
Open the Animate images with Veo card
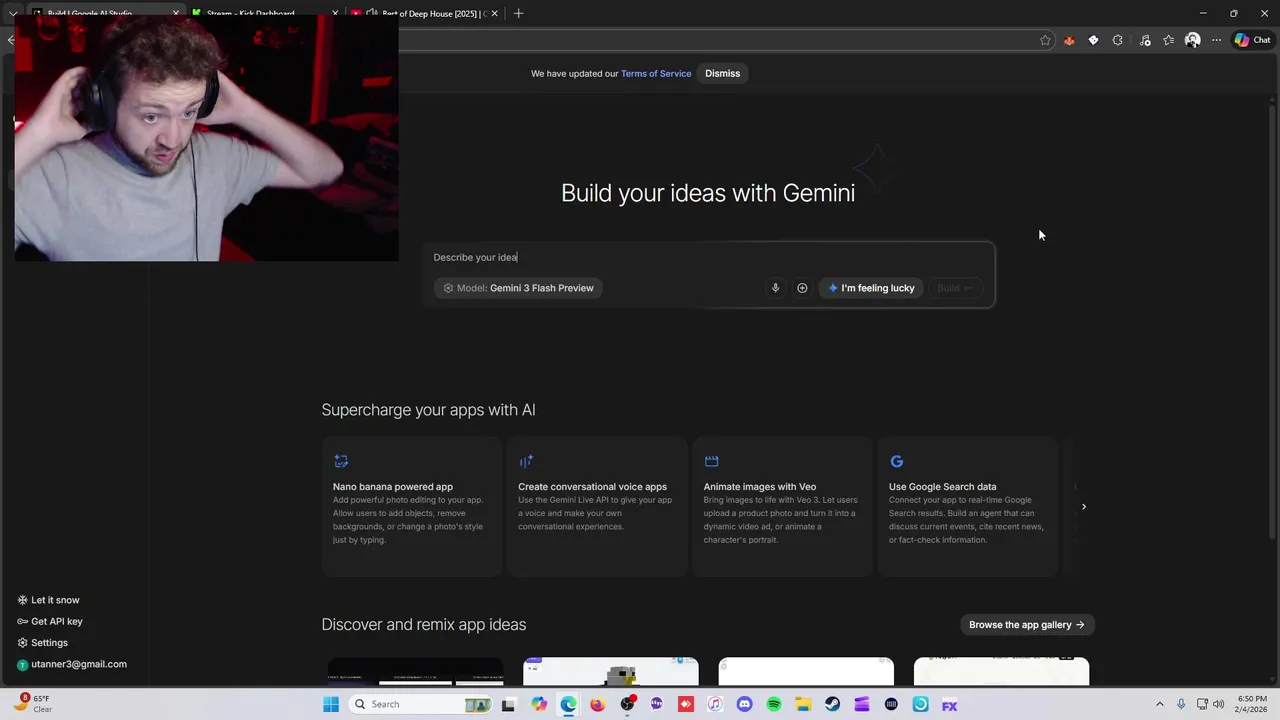[782, 506]
